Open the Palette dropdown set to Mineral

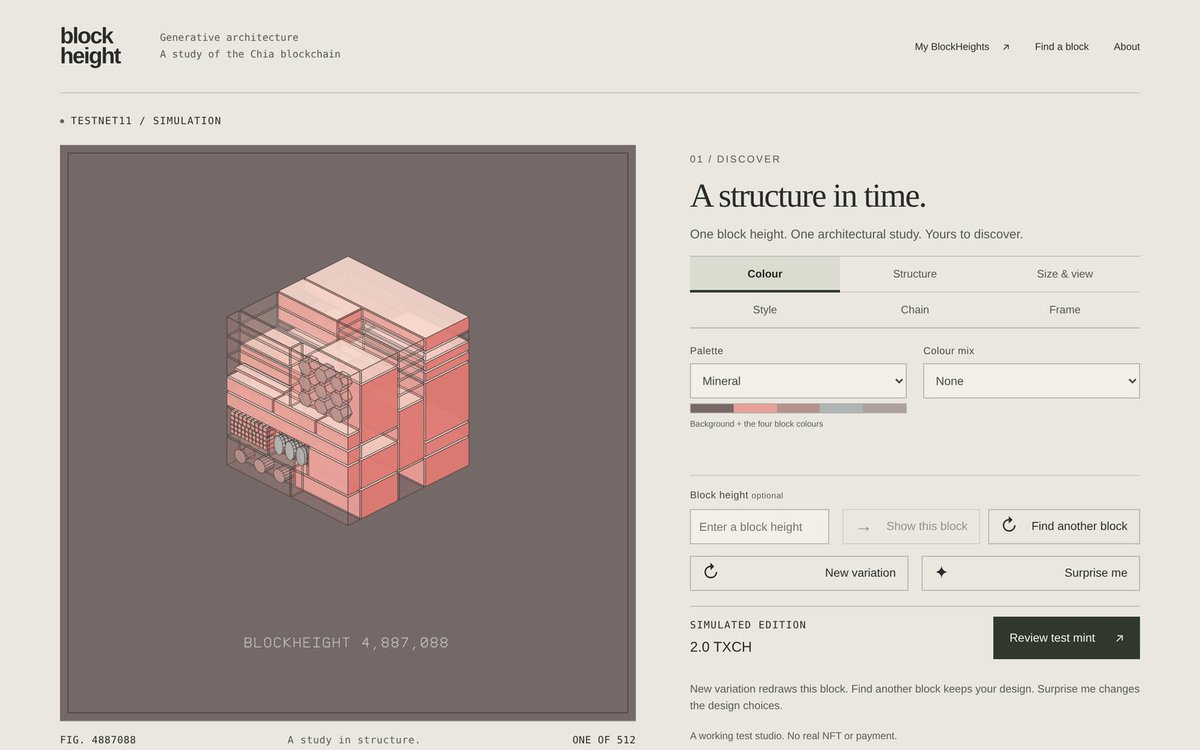[798, 381]
